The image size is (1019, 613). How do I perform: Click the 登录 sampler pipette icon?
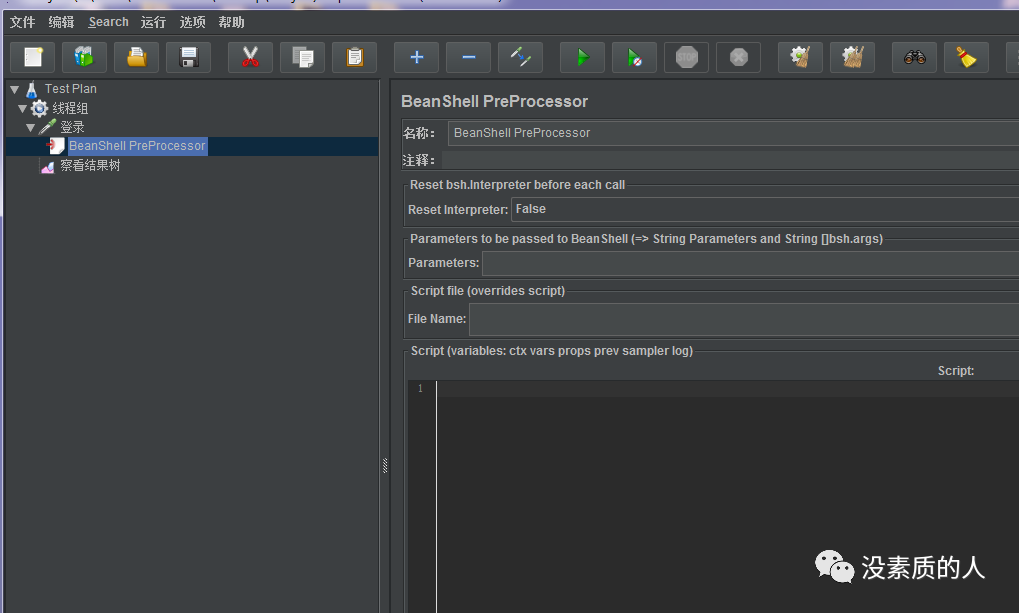47,127
